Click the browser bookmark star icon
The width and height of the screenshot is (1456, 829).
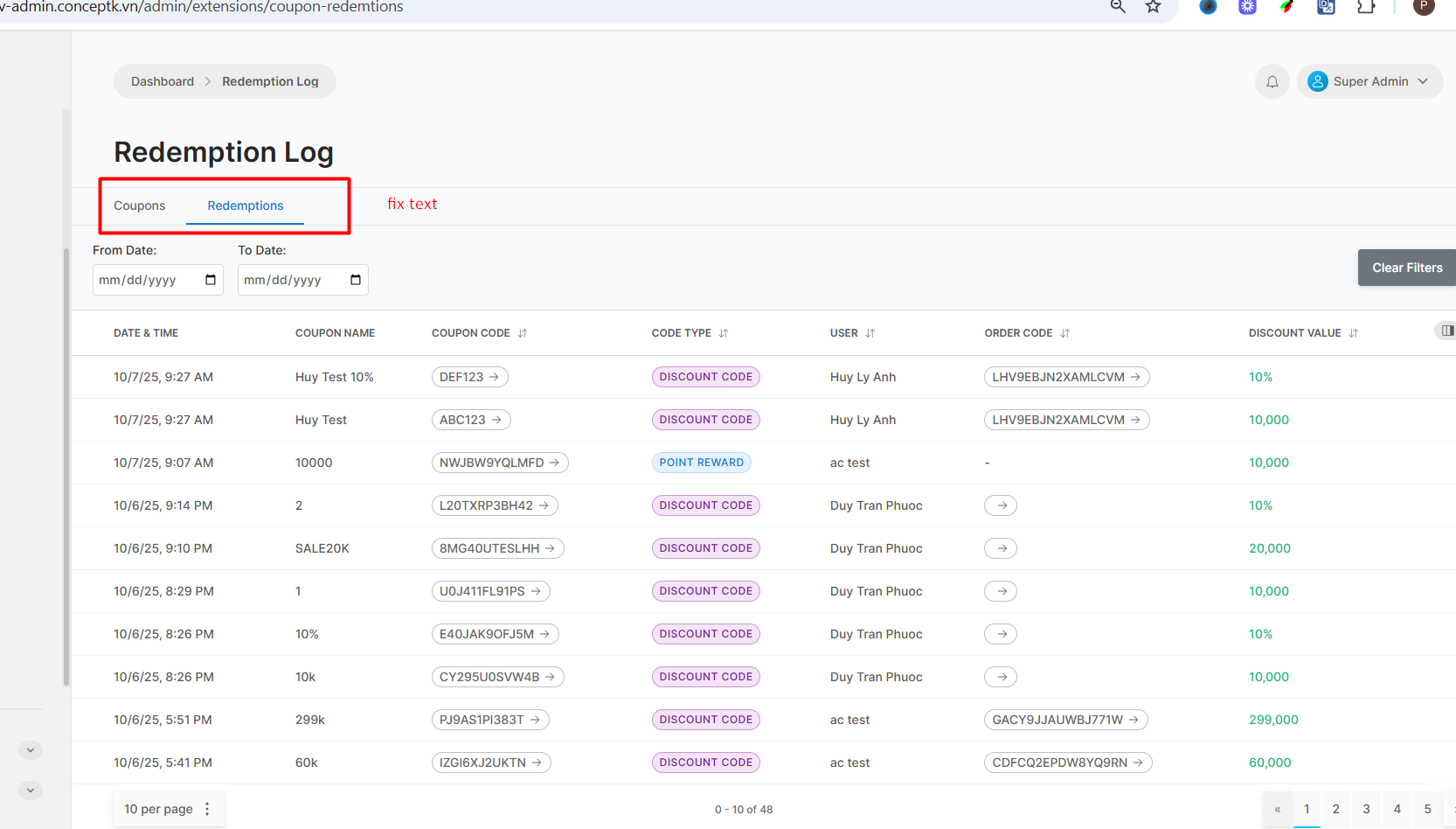[x=1153, y=7]
